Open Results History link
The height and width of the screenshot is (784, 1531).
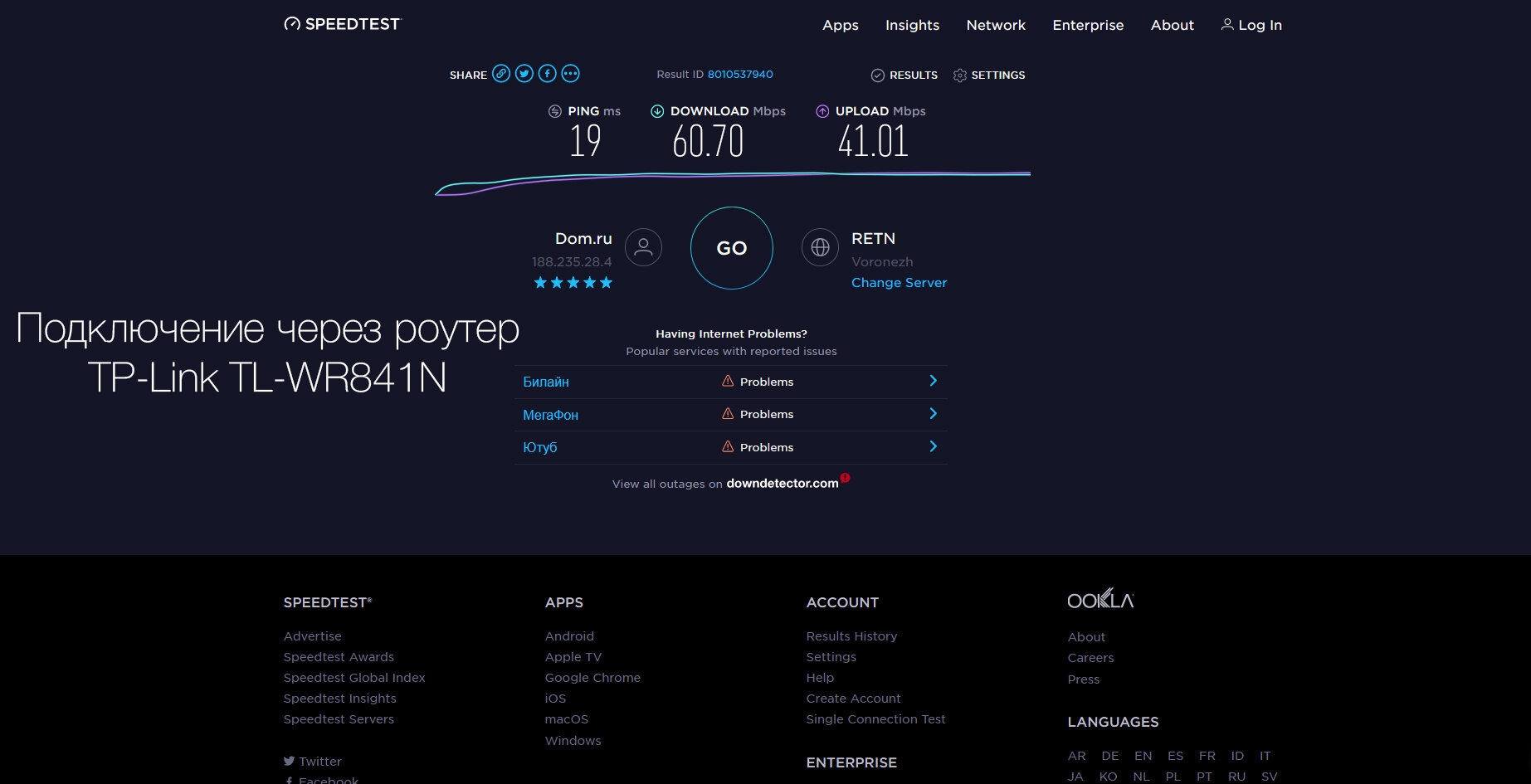coord(851,636)
